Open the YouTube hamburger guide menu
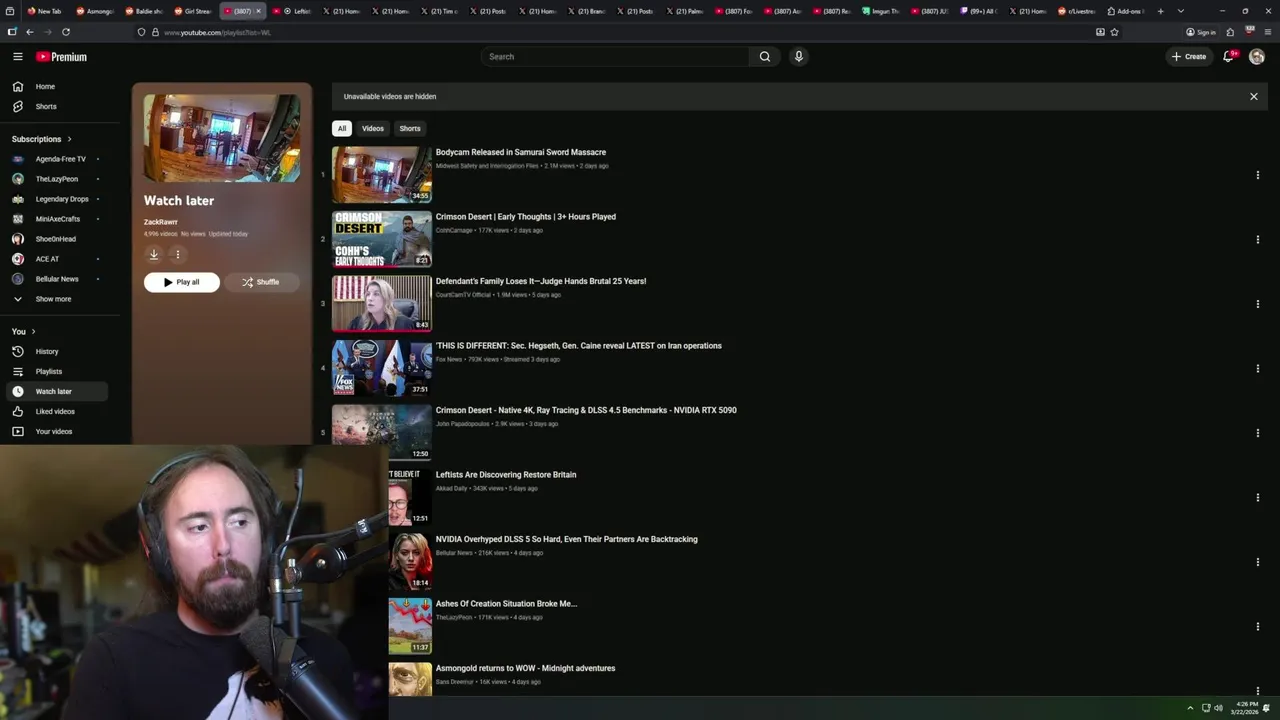 point(17,57)
